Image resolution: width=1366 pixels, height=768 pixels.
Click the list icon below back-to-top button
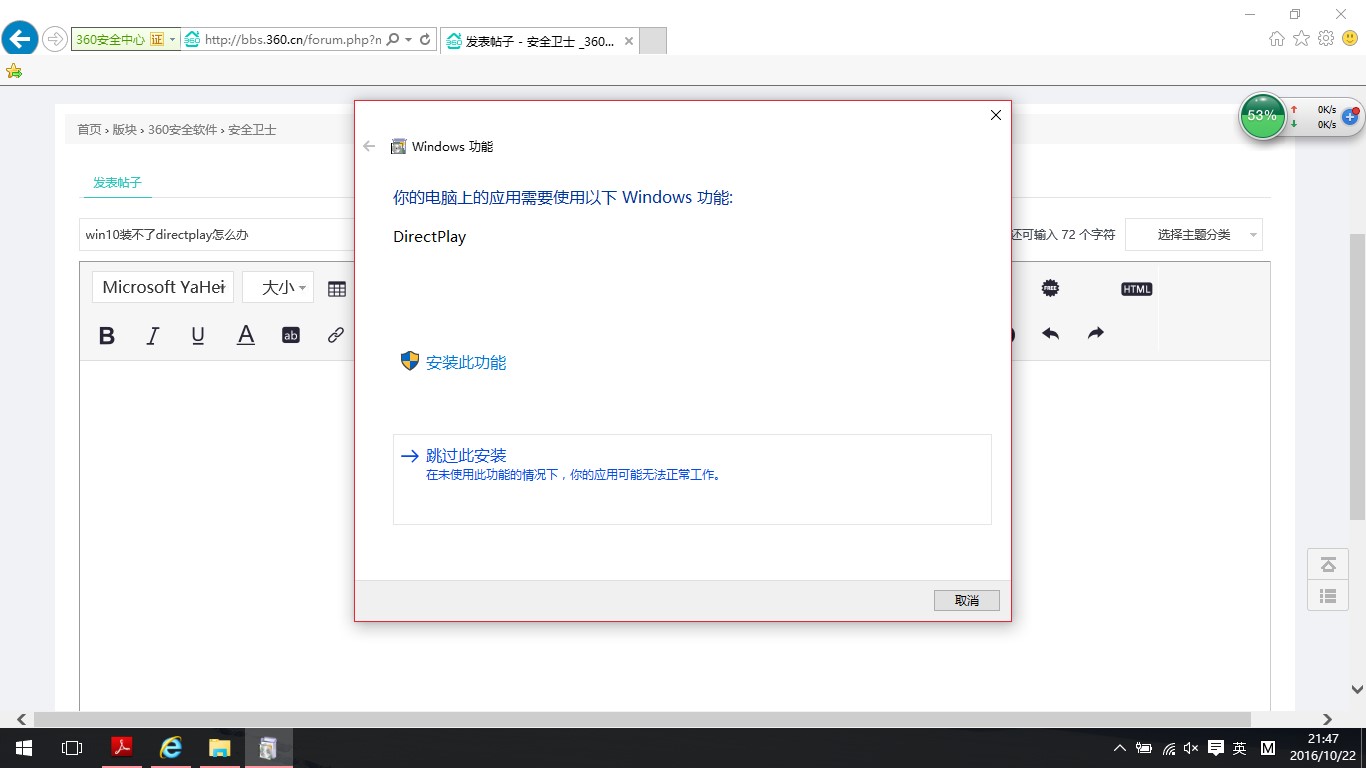(x=1328, y=596)
